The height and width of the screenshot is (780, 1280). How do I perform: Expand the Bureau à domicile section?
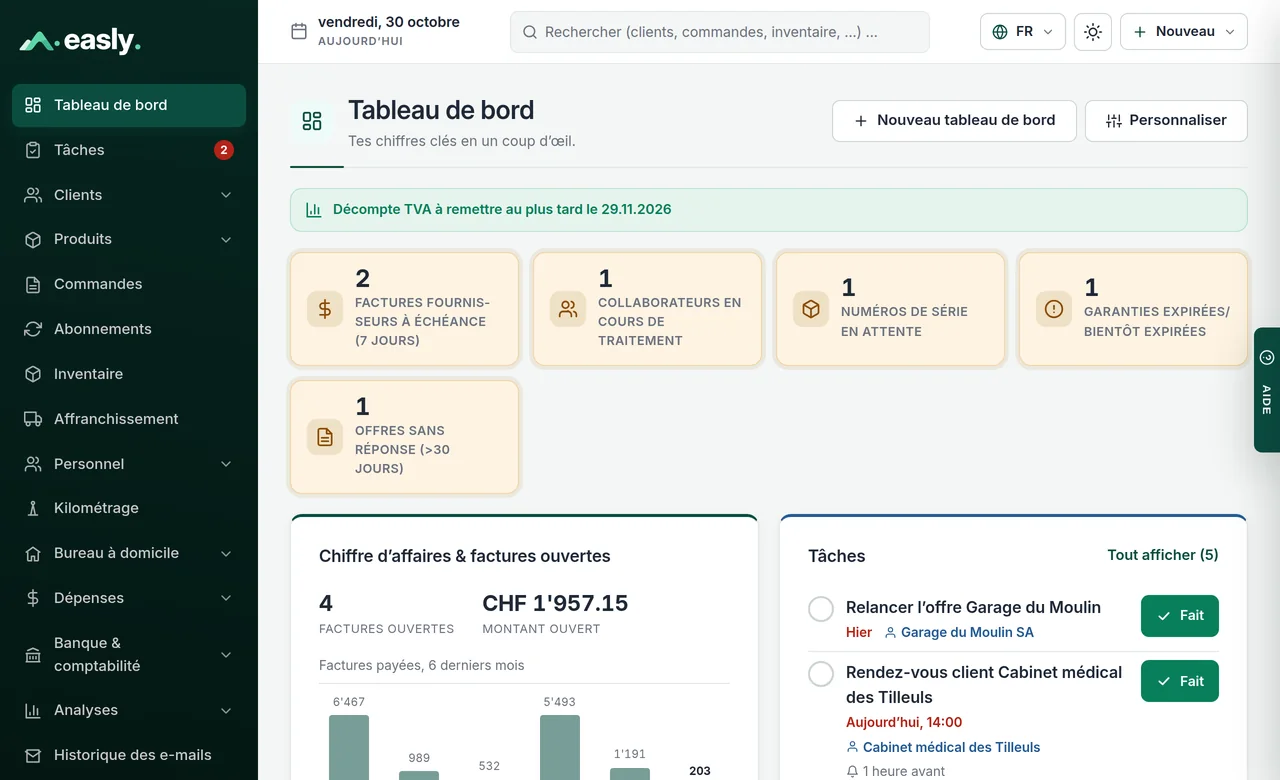click(x=226, y=553)
